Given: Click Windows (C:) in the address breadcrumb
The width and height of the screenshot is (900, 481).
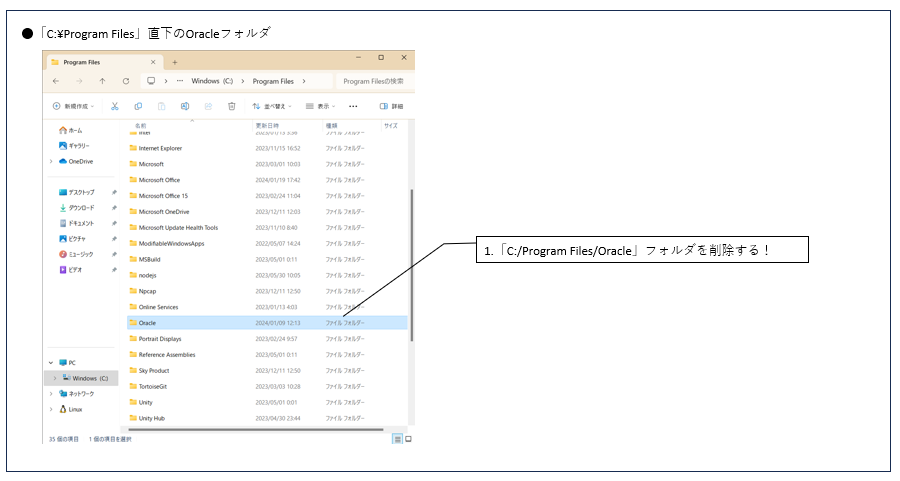Looking at the screenshot, I should [x=212, y=82].
